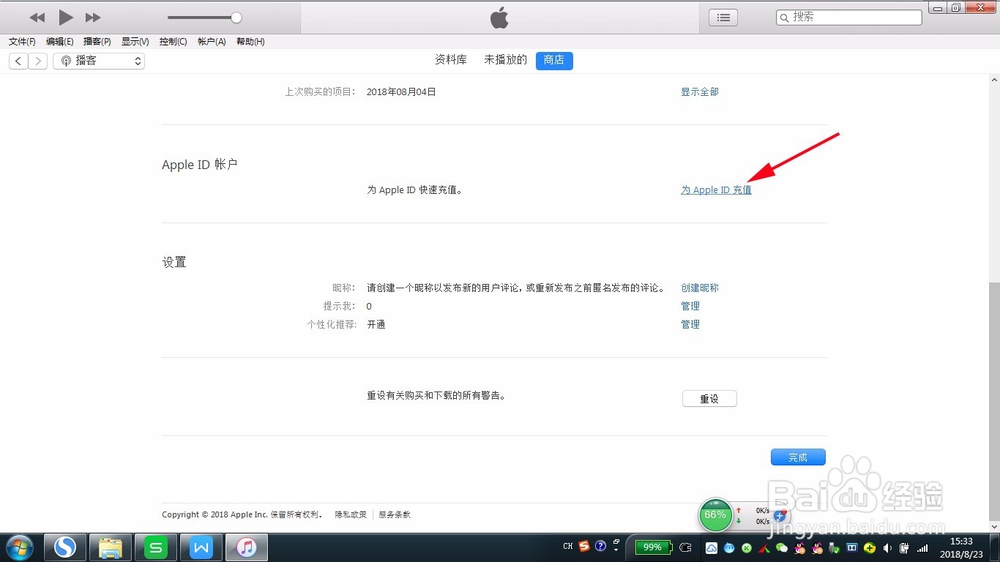Click the 创建昵称 link
This screenshot has width=1000, height=562.
(700, 288)
